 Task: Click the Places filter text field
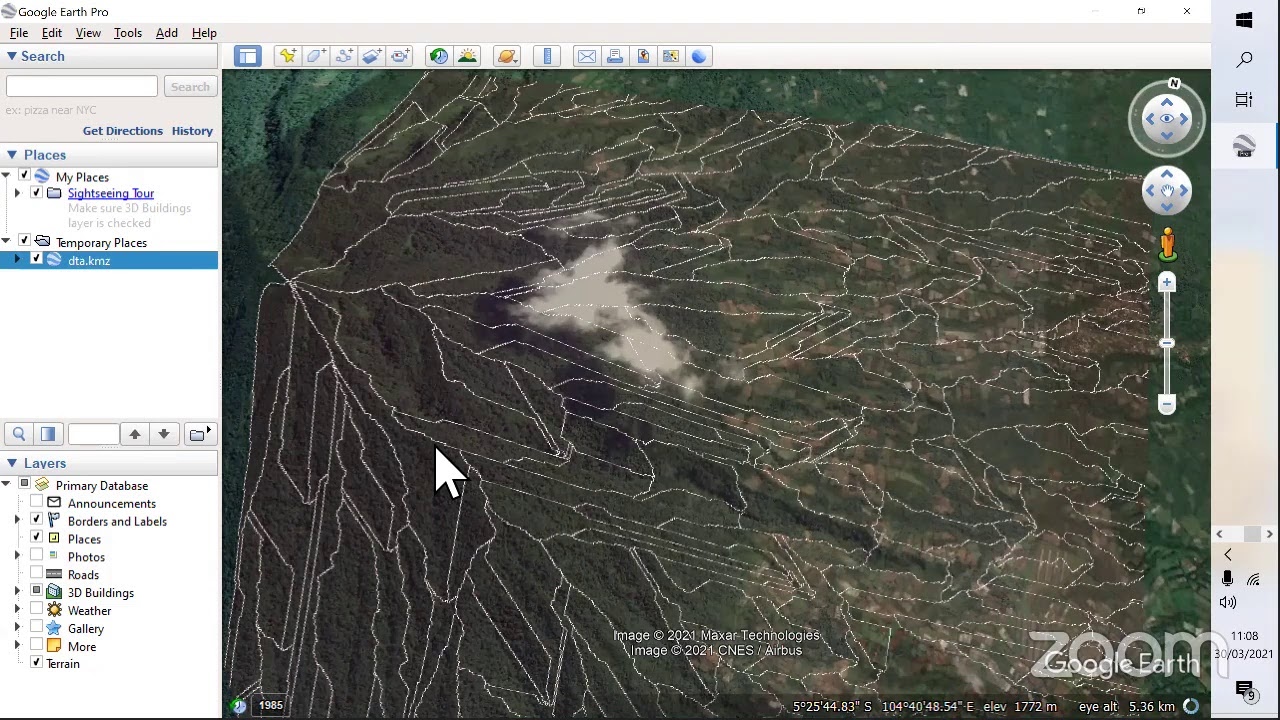click(93, 434)
